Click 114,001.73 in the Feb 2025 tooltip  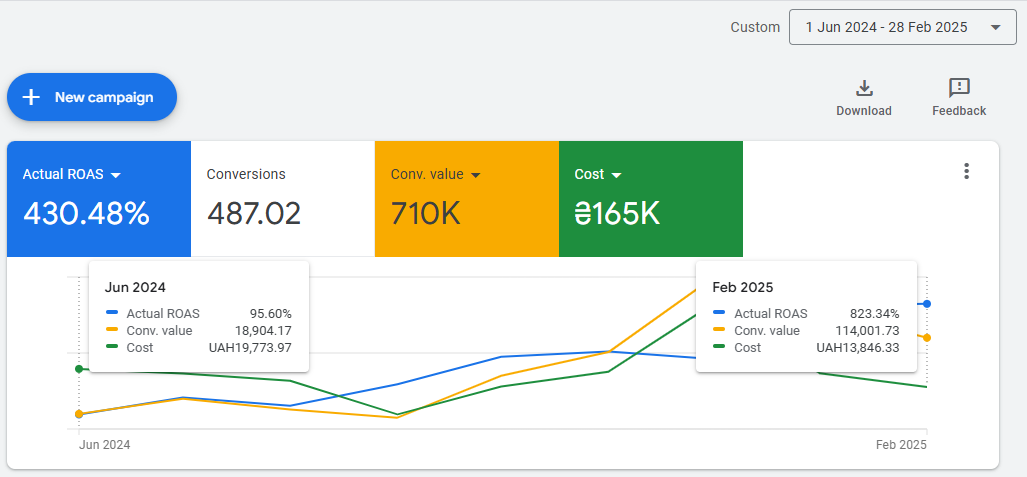(868, 331)
